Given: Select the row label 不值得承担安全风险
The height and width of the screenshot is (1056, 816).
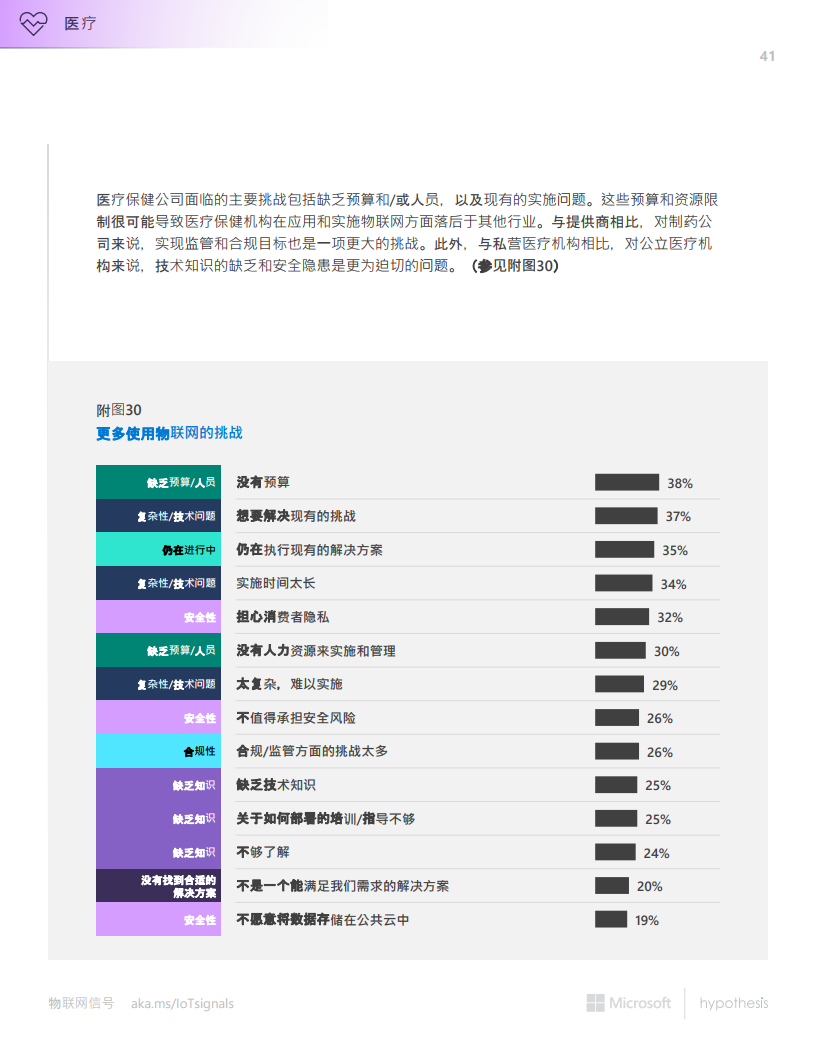Looking at the screenshot, I should 296,718.
